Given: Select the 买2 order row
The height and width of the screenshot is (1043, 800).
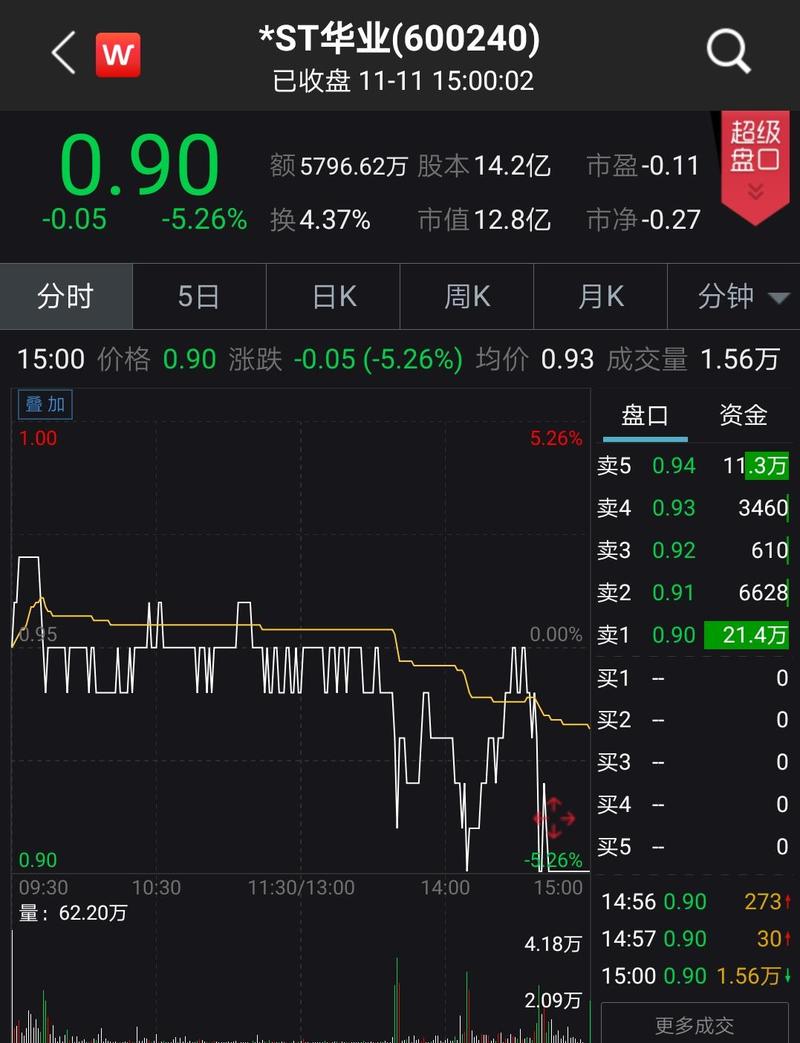Looking at the screenshot, I should [x=692, y=720].
